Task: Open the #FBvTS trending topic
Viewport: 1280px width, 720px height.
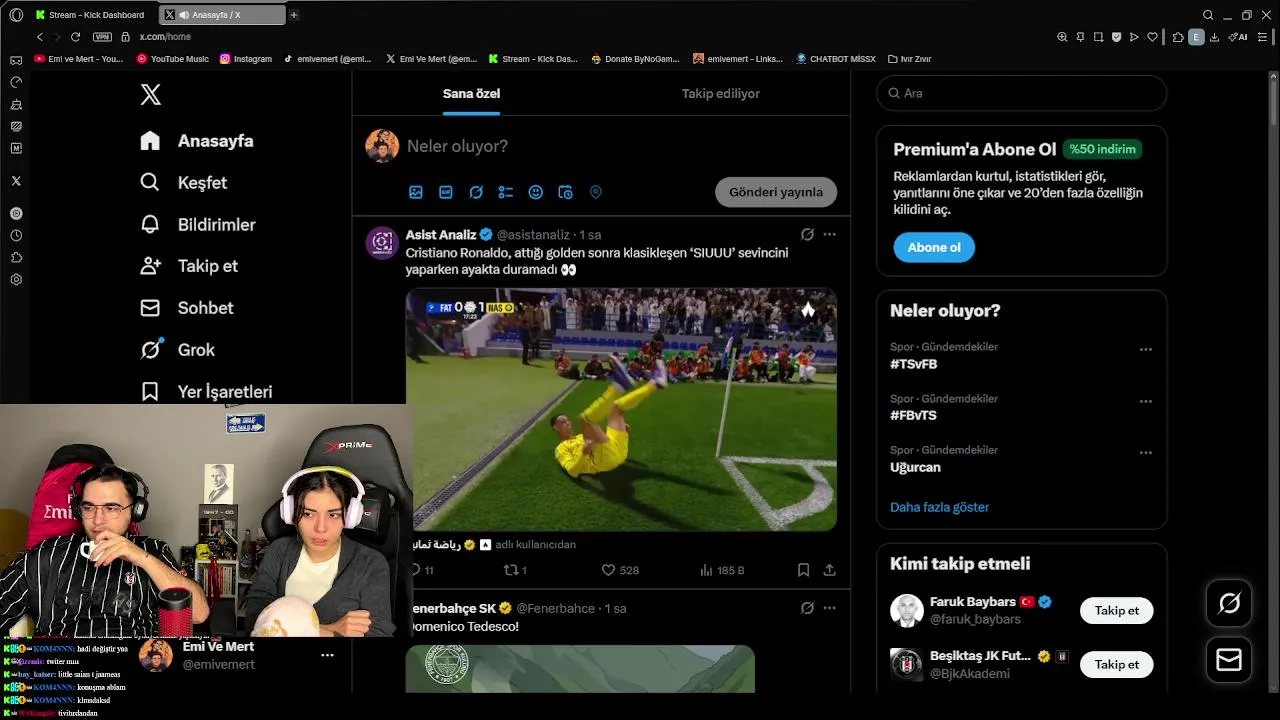Action: pyautogui.click(x=913, y=415)
